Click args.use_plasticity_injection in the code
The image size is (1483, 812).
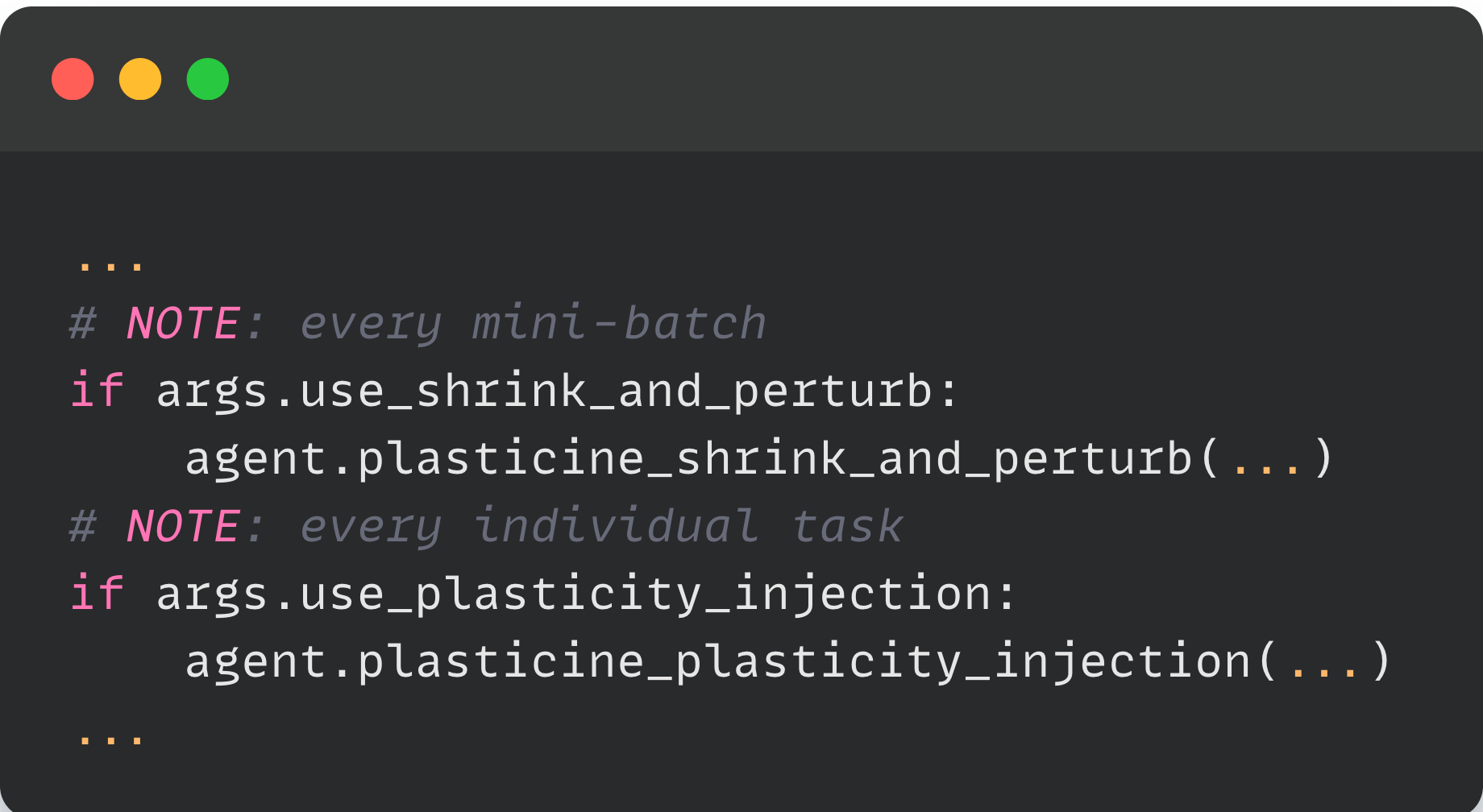pos(572,594)
